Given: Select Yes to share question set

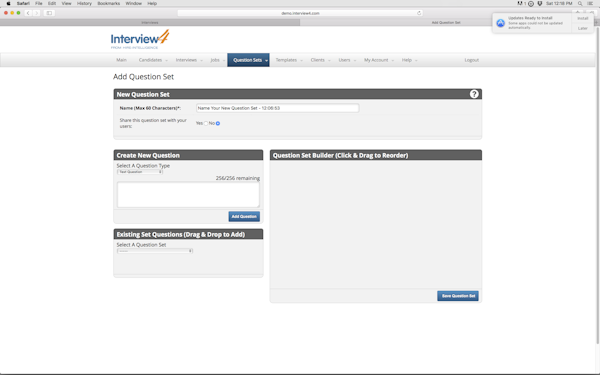Looking at the screenshot, I should click(206, 123).
